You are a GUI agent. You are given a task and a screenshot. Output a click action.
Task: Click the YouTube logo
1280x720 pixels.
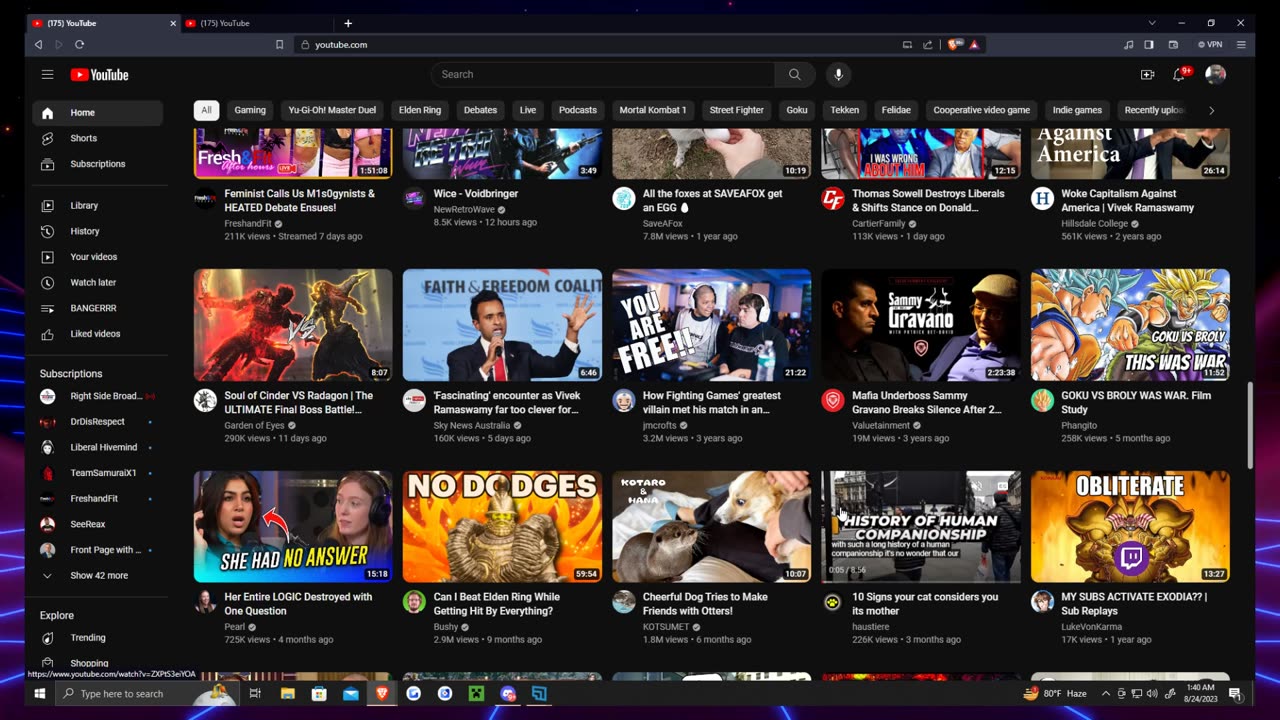[x=99, y=74]
